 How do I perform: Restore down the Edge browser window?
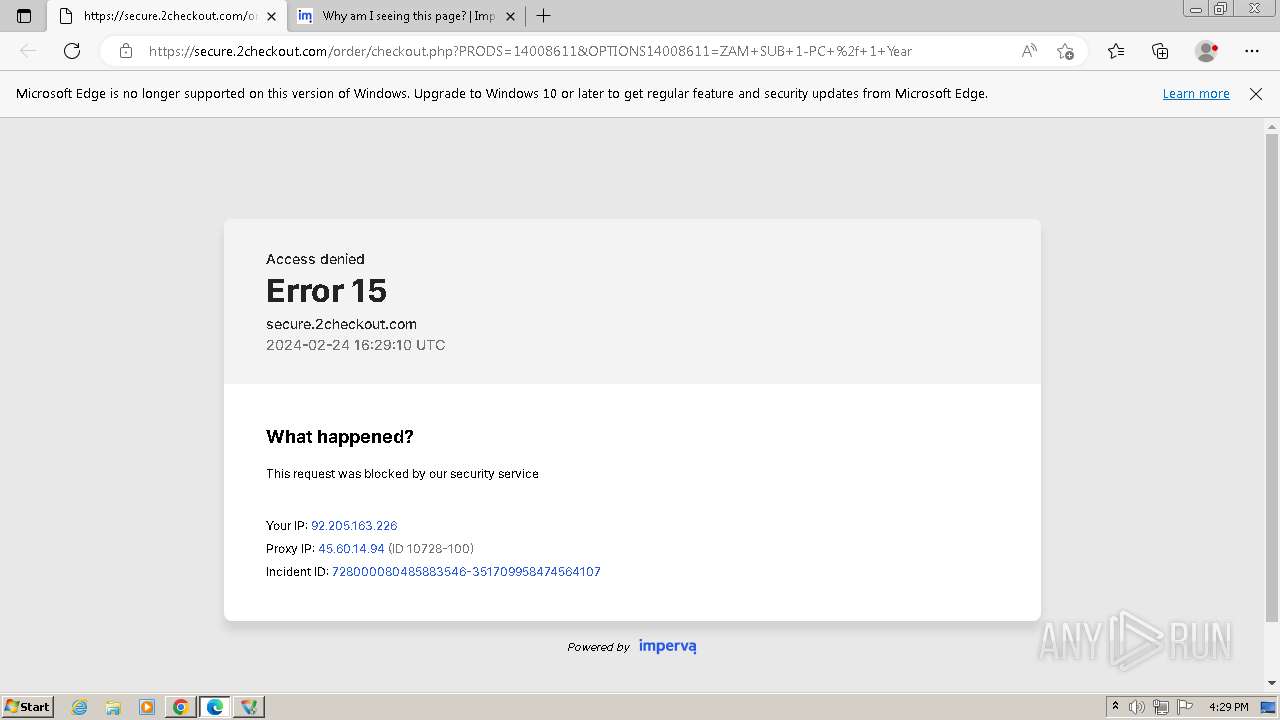(1221, 9)
